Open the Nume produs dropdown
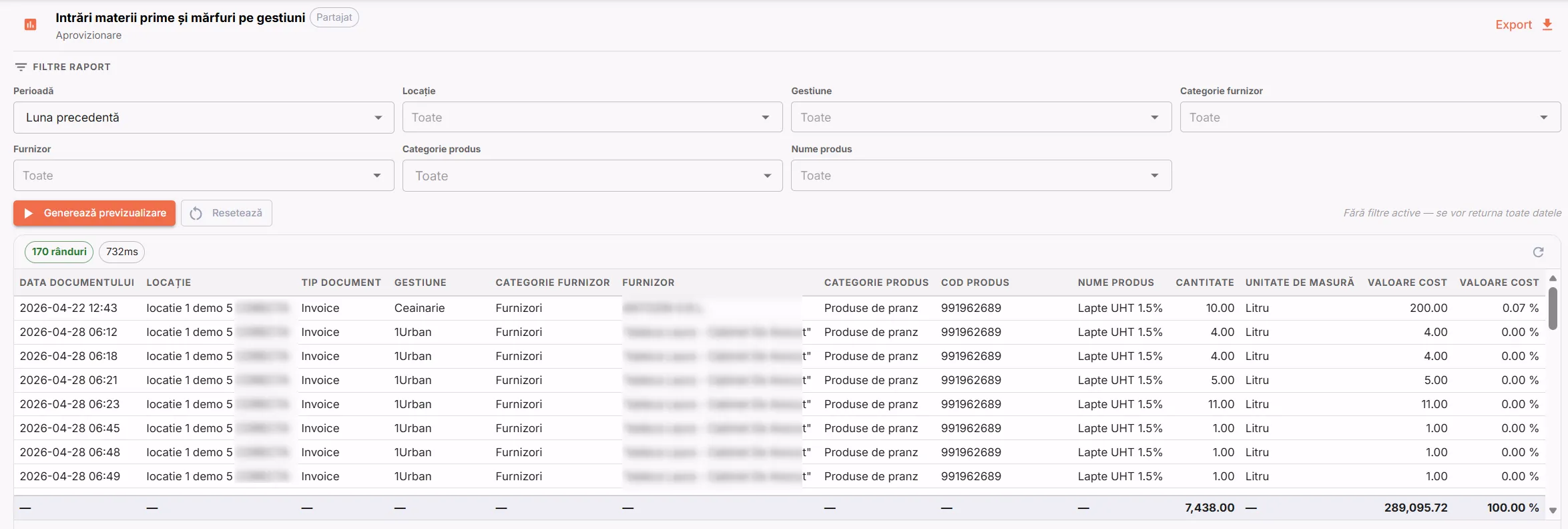 pos(981,176)
